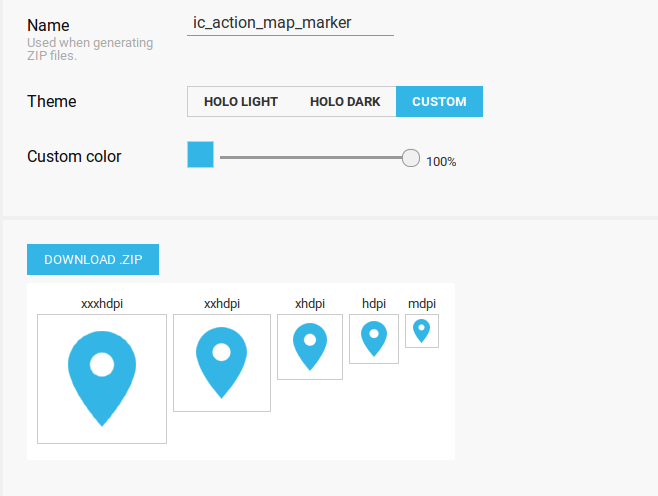The height and width of the screenshot is (496, 658).
Task: Download the icon set ZIP file
Action: point(93,259)
